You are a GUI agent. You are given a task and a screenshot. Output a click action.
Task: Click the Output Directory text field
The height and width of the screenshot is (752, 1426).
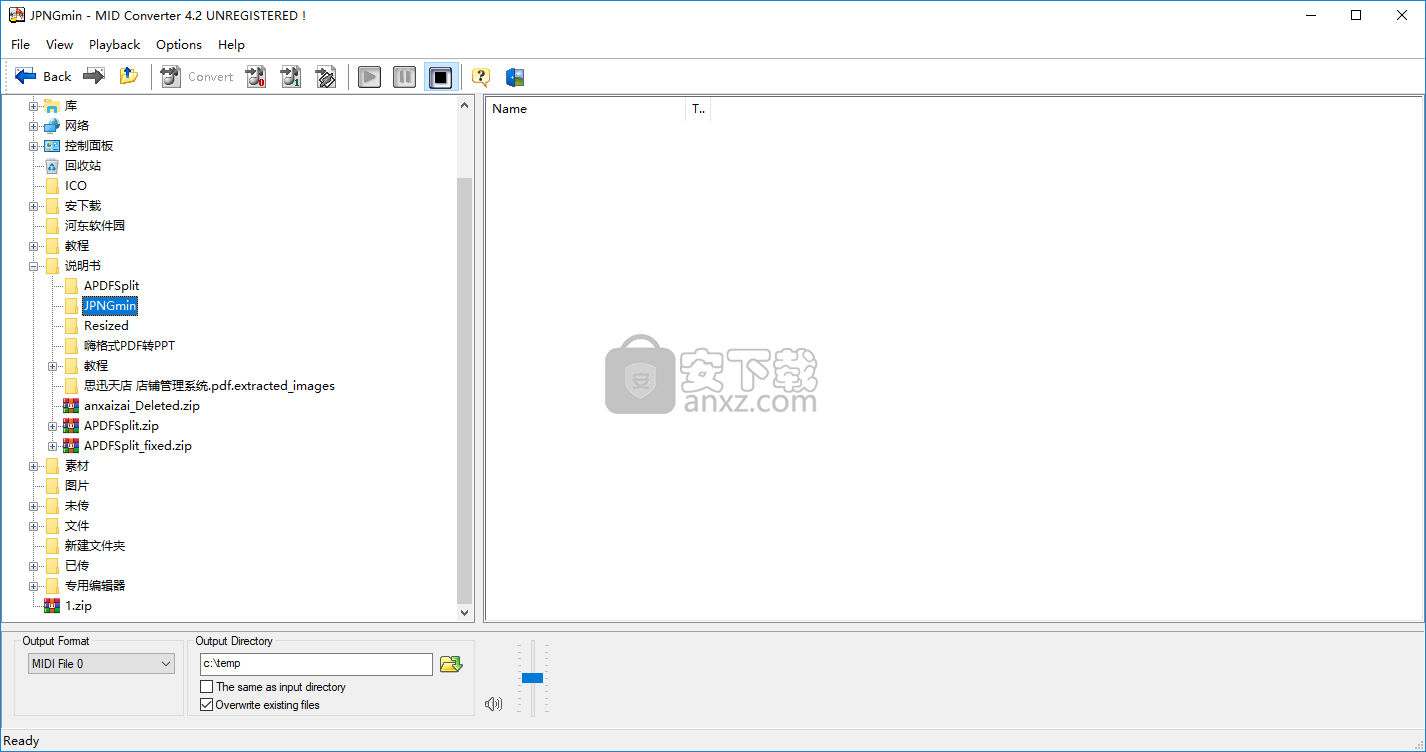point(316,663)
